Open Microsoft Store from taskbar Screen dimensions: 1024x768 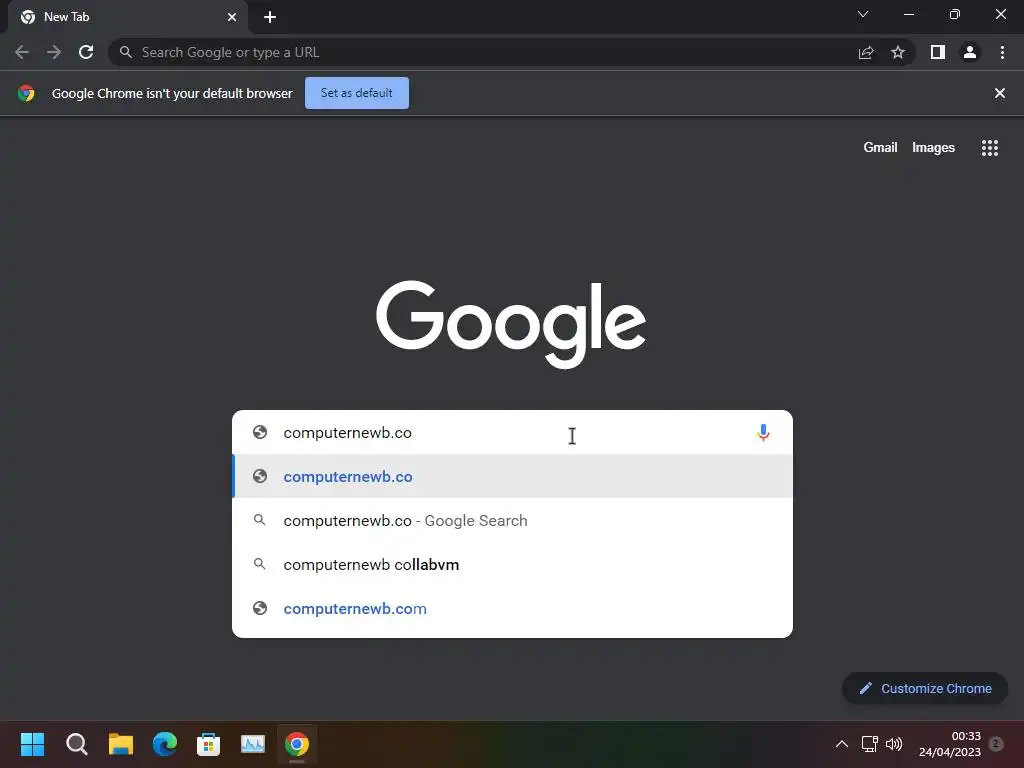pos(208,744)
